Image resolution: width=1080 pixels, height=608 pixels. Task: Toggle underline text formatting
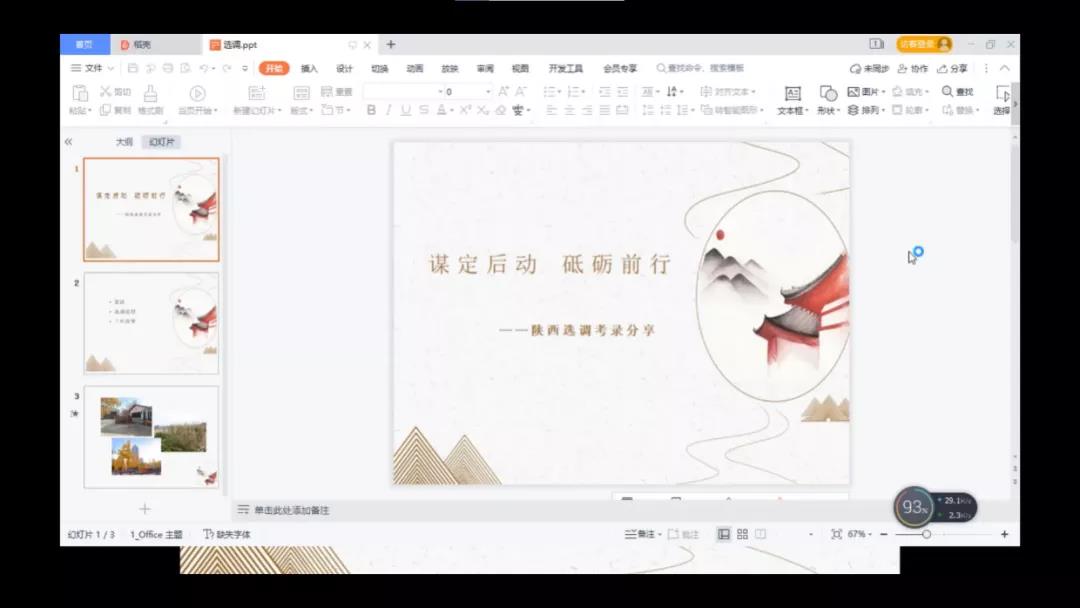pyautogui.click(x=405, y=110)
